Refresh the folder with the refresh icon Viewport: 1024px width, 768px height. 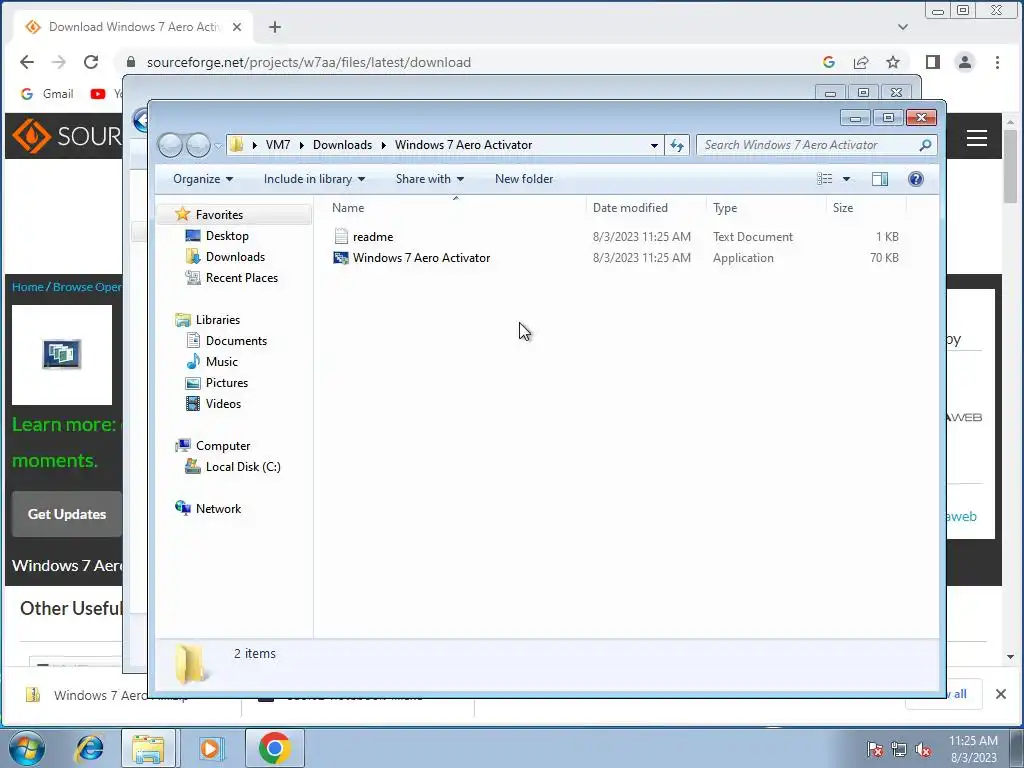coord(677,145)
